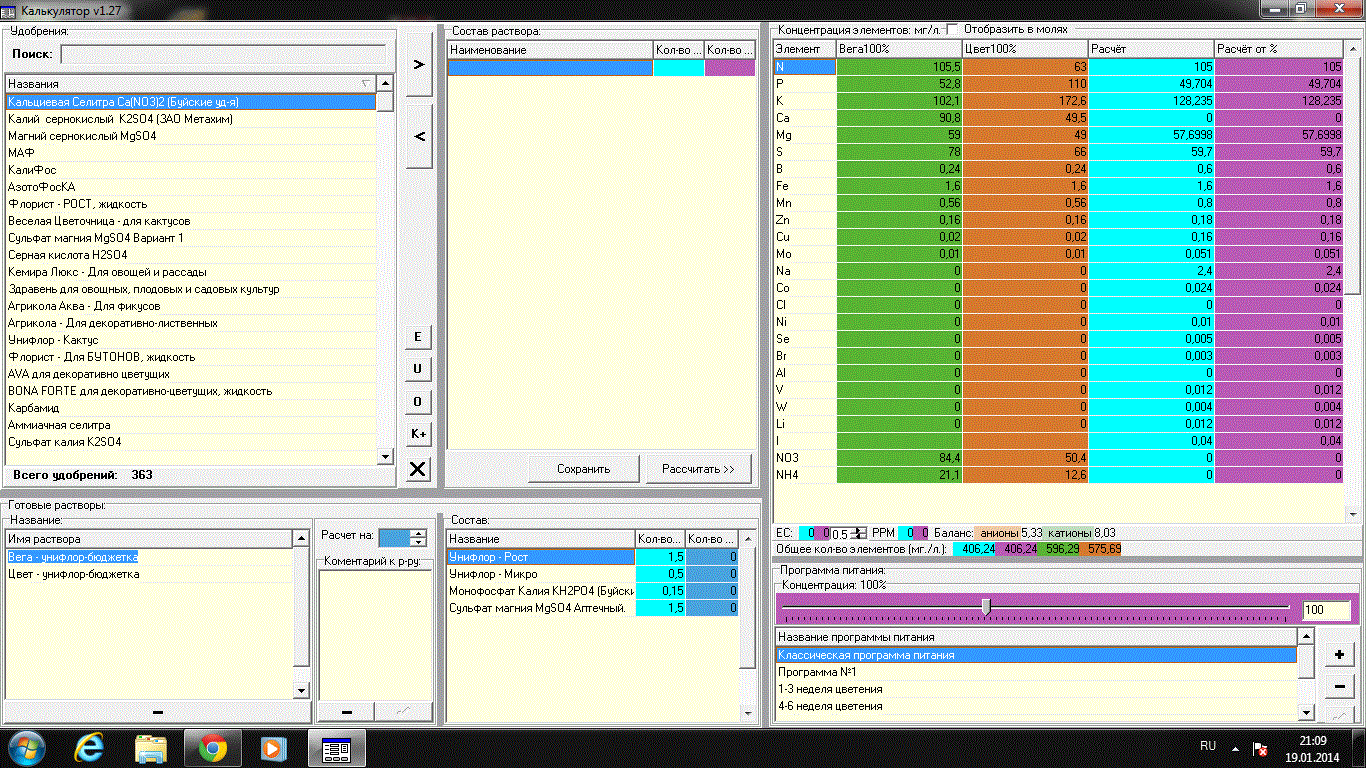Enable "Отобразить в молях" checkbox
Screen dimensions: 1366x768
(x=952, y=29)
